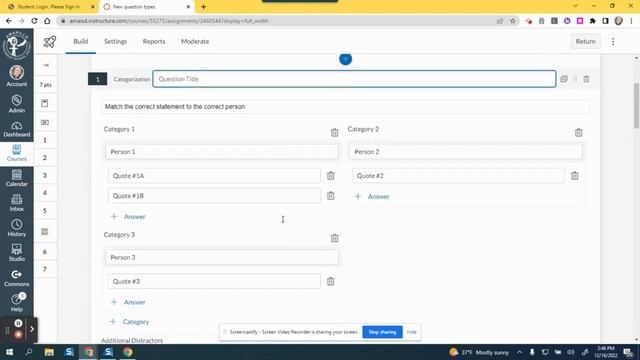The height and width of the screenshot is (360, 640).
Task: Click the rocket New Quizzes icon
Action: pyautogui.click(x=50, y=41)
